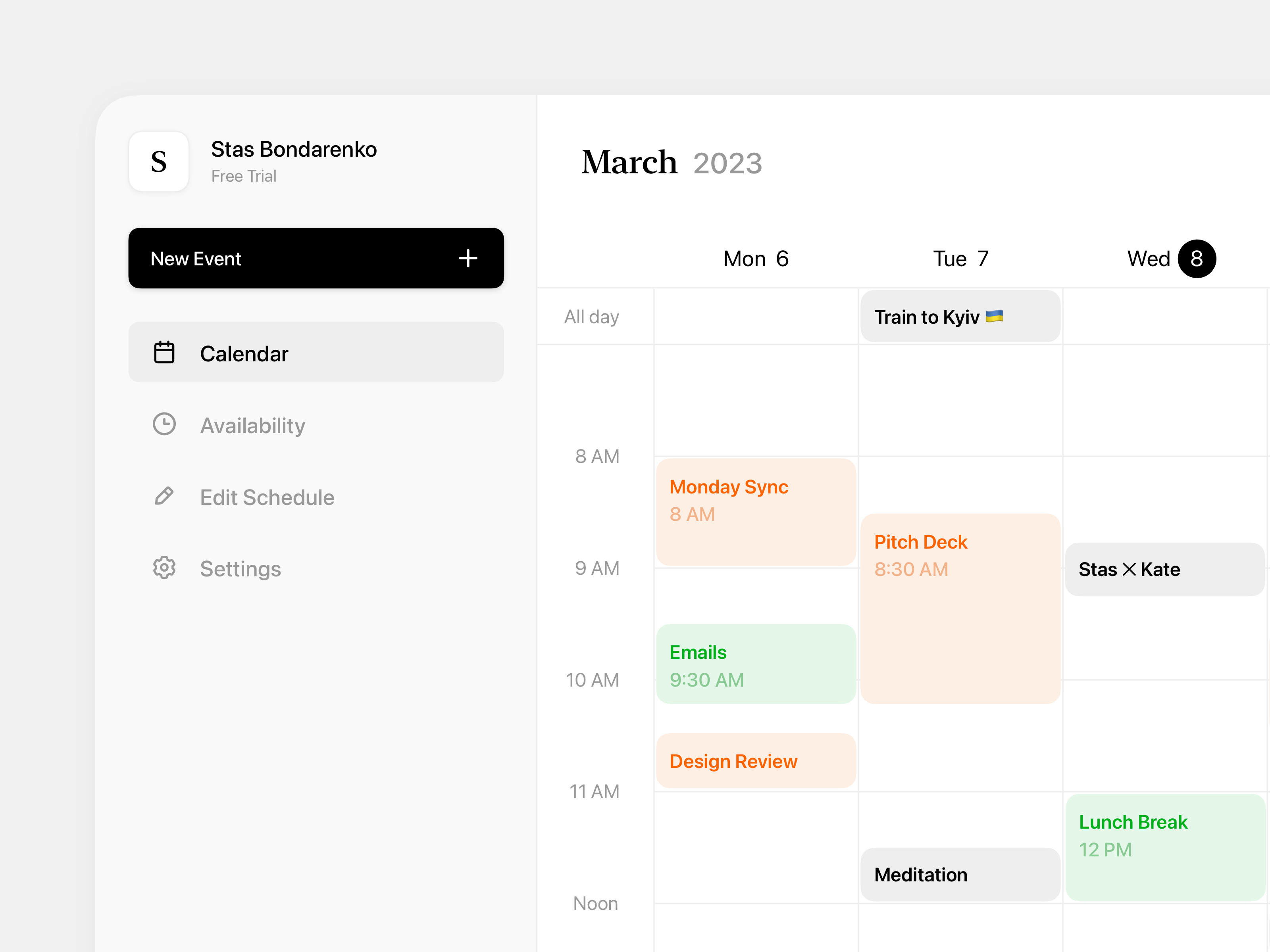Select the Design Review event
The image size is (1270, 952).
click(x=756, y=761)
